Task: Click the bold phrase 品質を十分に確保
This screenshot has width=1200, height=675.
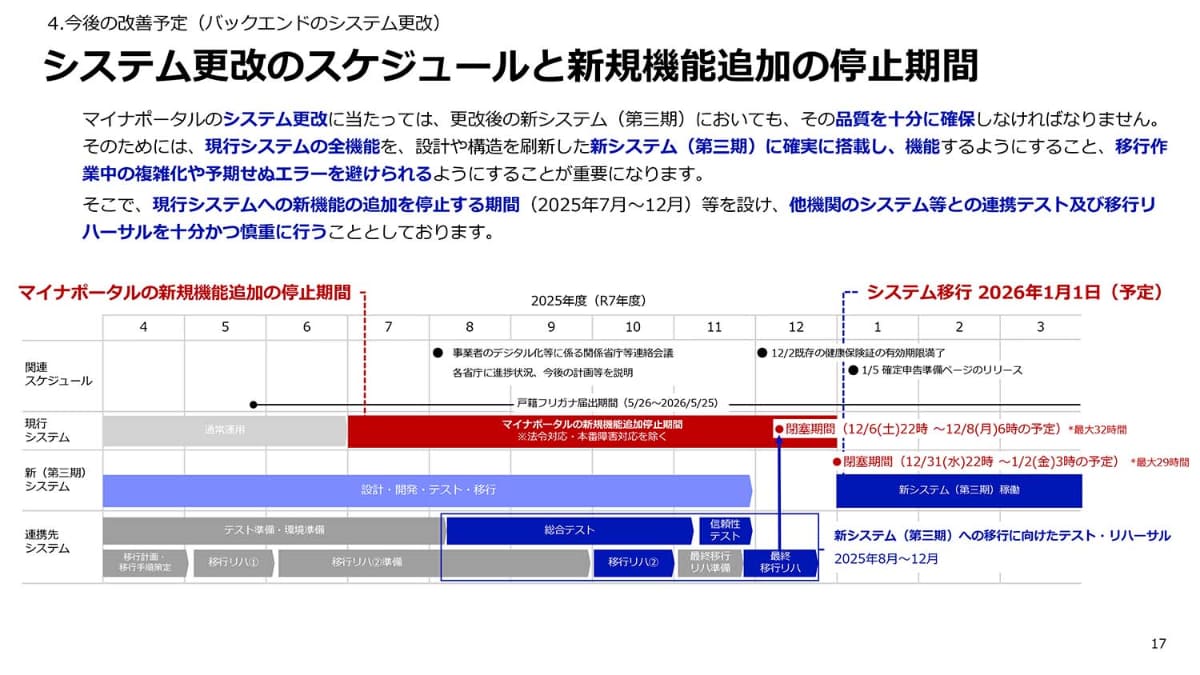Action: 906,118
